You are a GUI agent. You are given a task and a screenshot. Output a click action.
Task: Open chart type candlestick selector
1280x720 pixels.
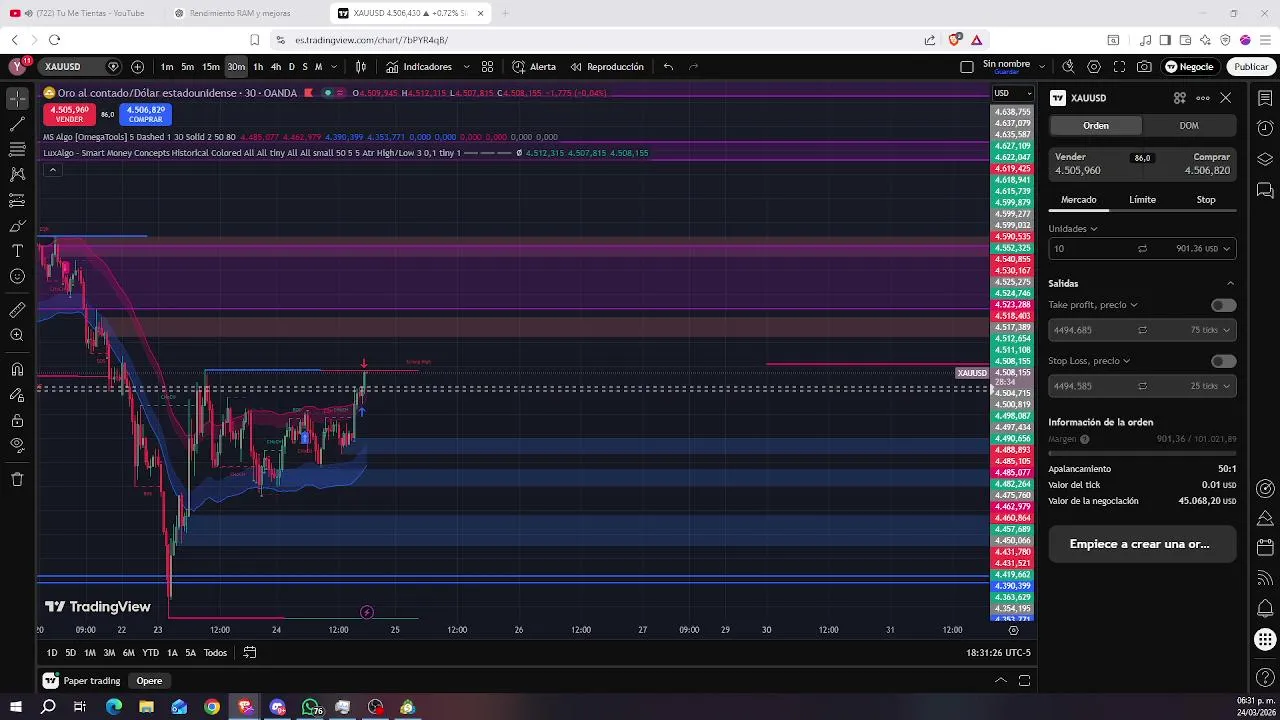point(361,67)
